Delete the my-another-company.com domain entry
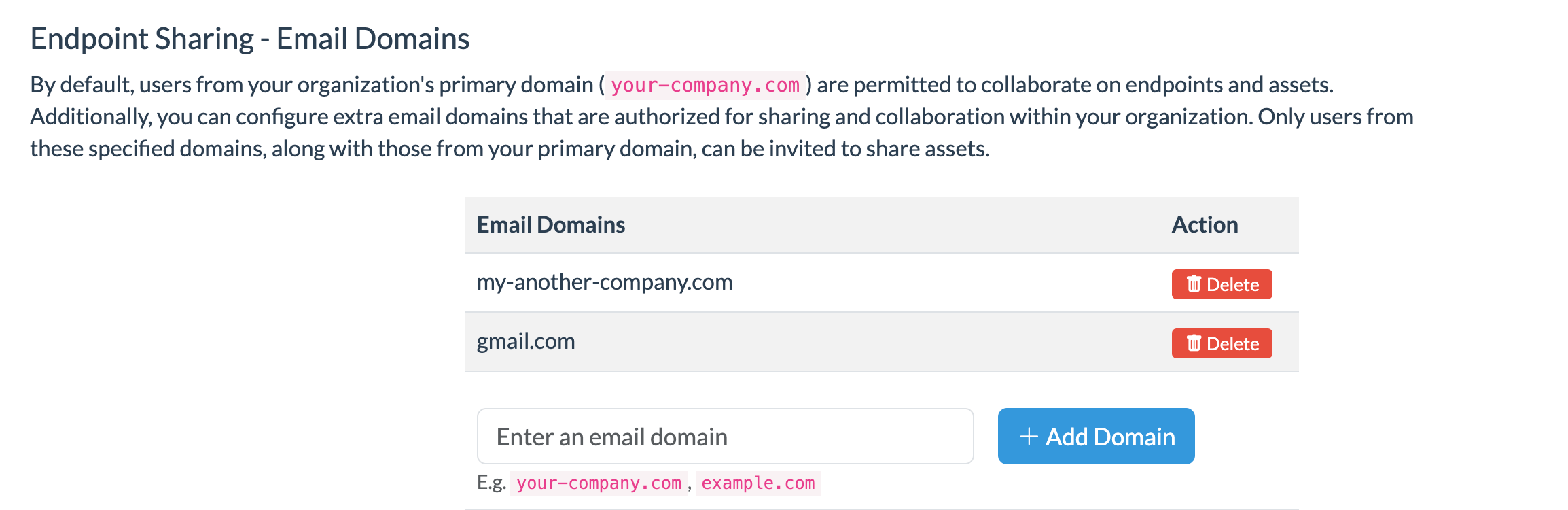 [x=1221, y=284]
